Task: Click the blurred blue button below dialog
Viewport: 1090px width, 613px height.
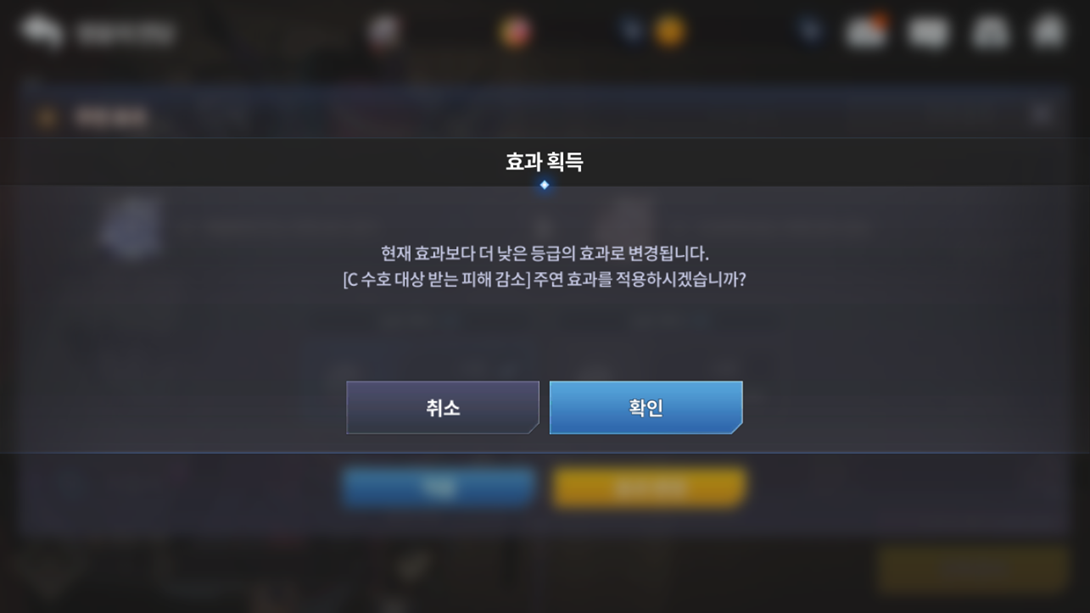Action: [439, 487]
